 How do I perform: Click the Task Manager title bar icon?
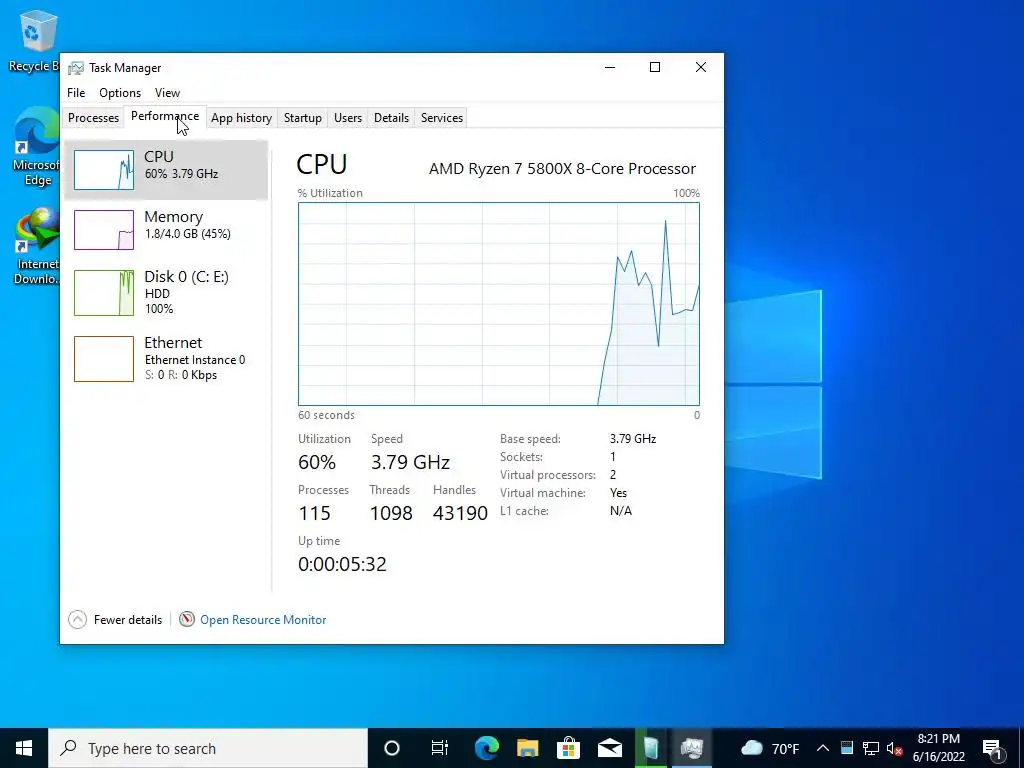point(76,68)
